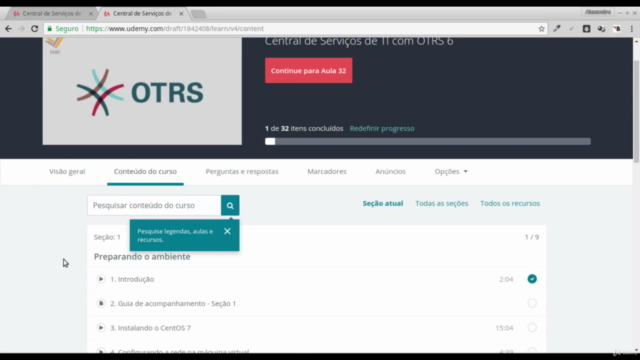640x360 pixels.
Task: Click the browser forward arrow
Action: point(21,29)
